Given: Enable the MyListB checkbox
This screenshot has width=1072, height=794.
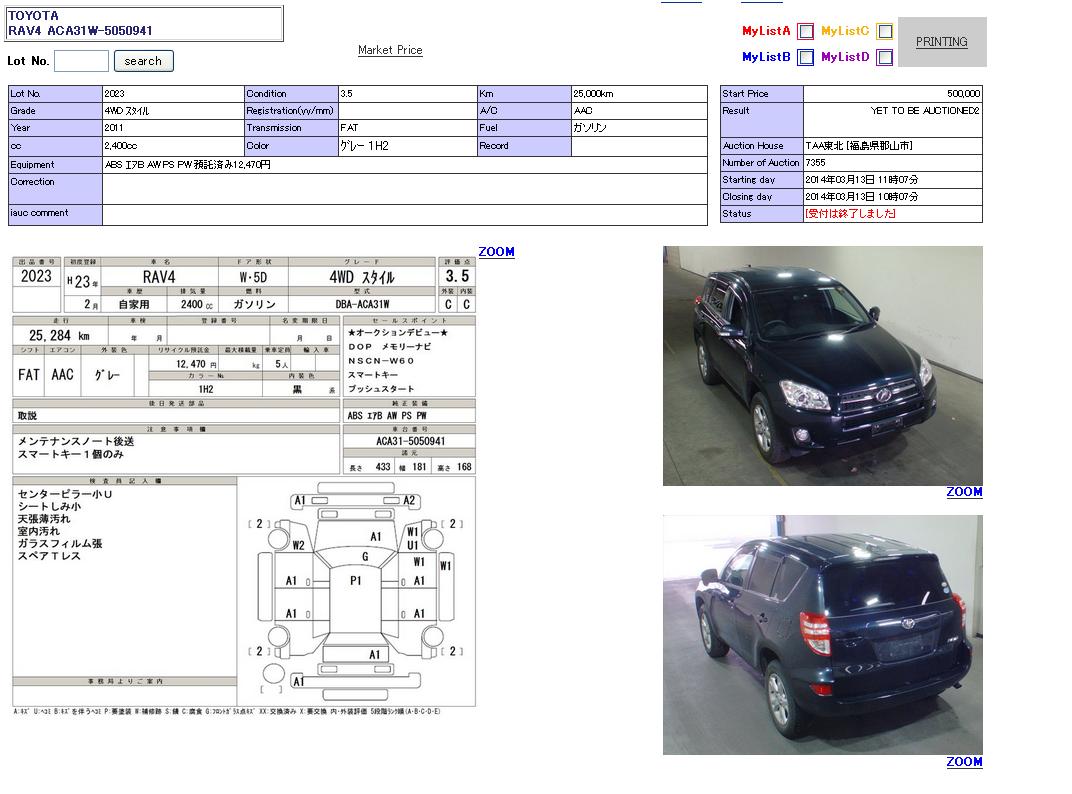Looking at the screenshot, I should point(805,57).
